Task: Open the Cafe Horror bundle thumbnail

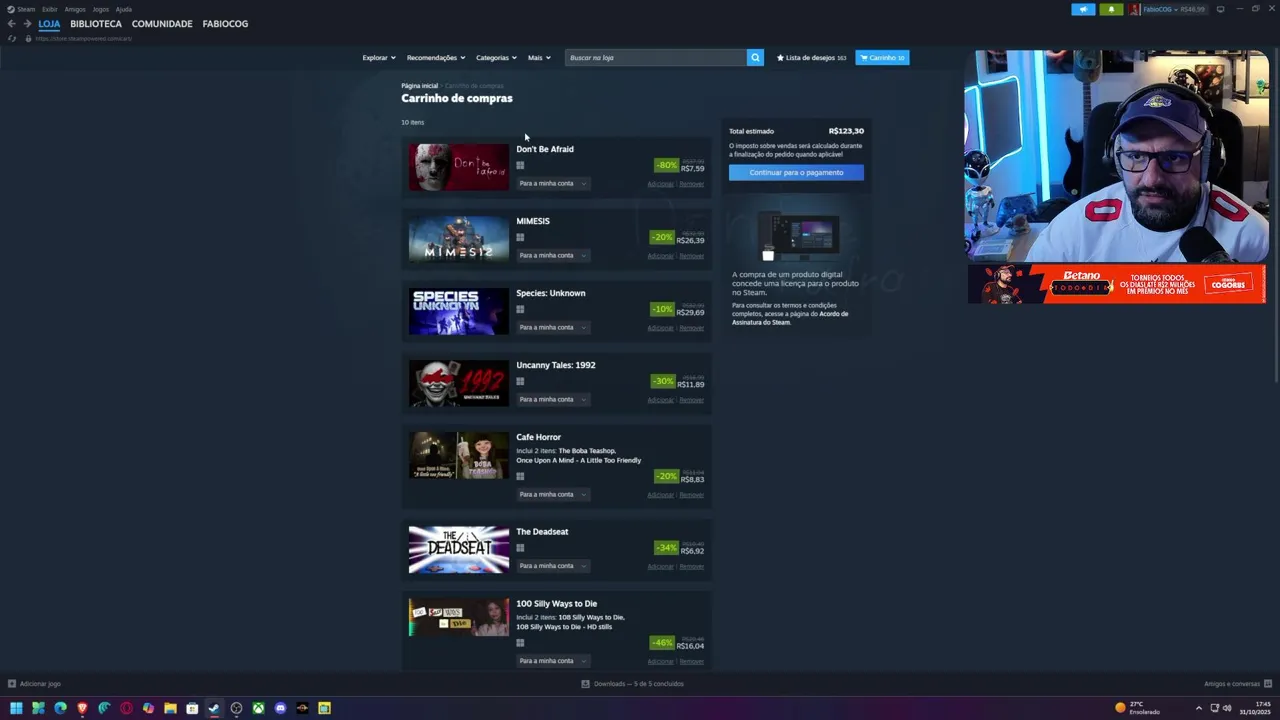Action: (x=459, y=455)
